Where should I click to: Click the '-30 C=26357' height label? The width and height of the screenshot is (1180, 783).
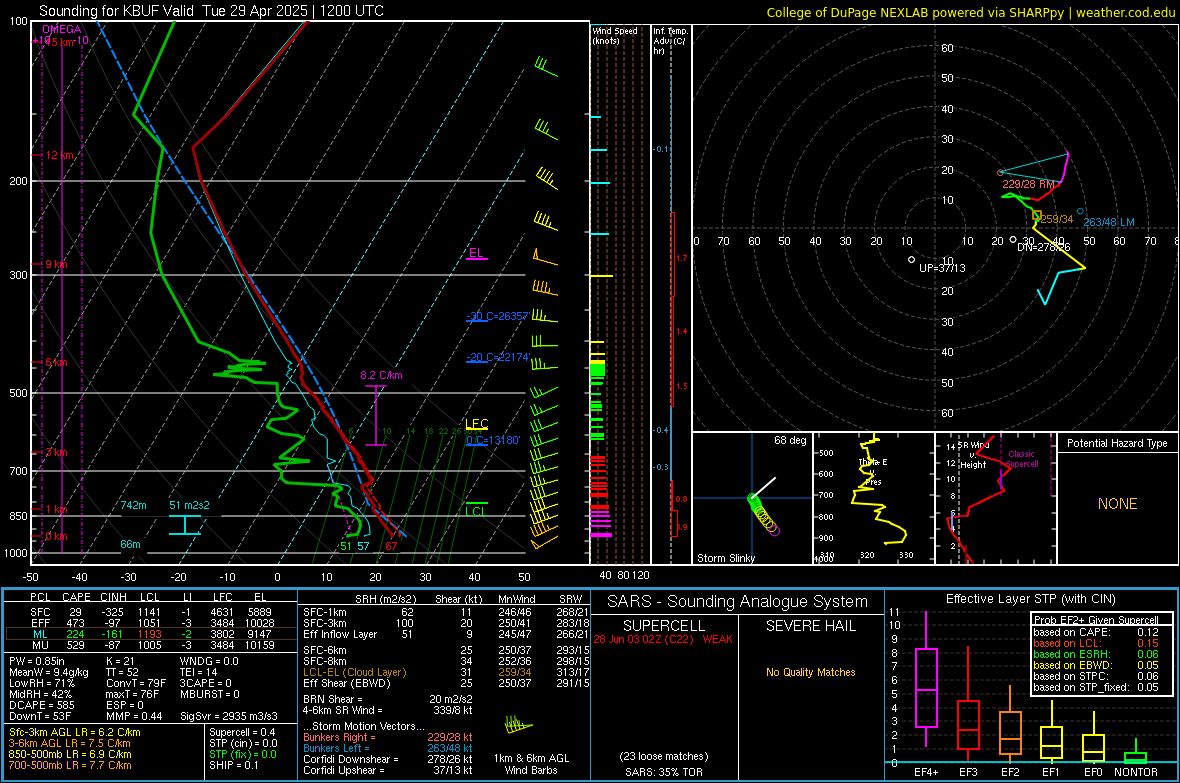[498, 316]
